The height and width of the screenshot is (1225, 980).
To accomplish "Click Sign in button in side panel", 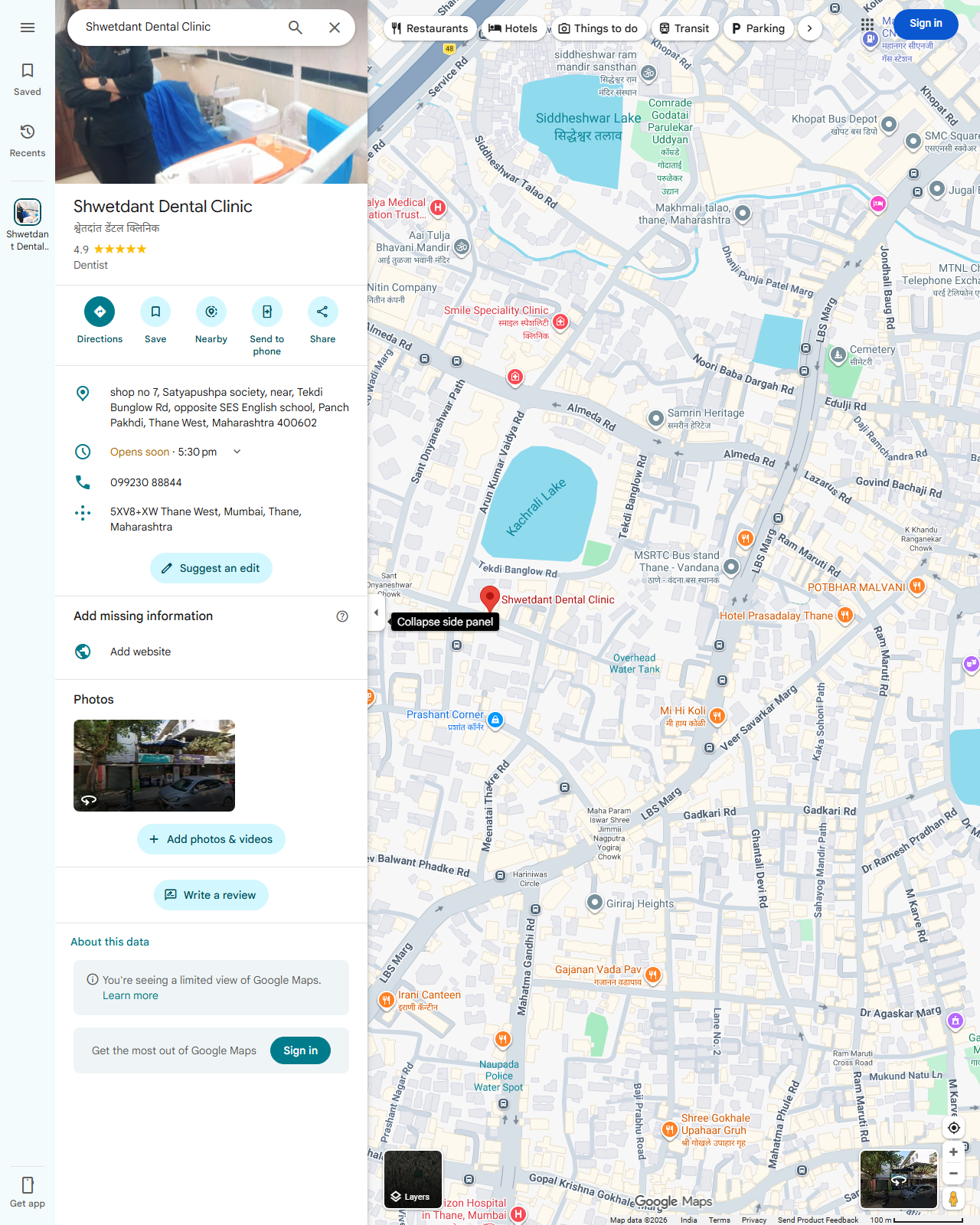I will coord(300,1050).
